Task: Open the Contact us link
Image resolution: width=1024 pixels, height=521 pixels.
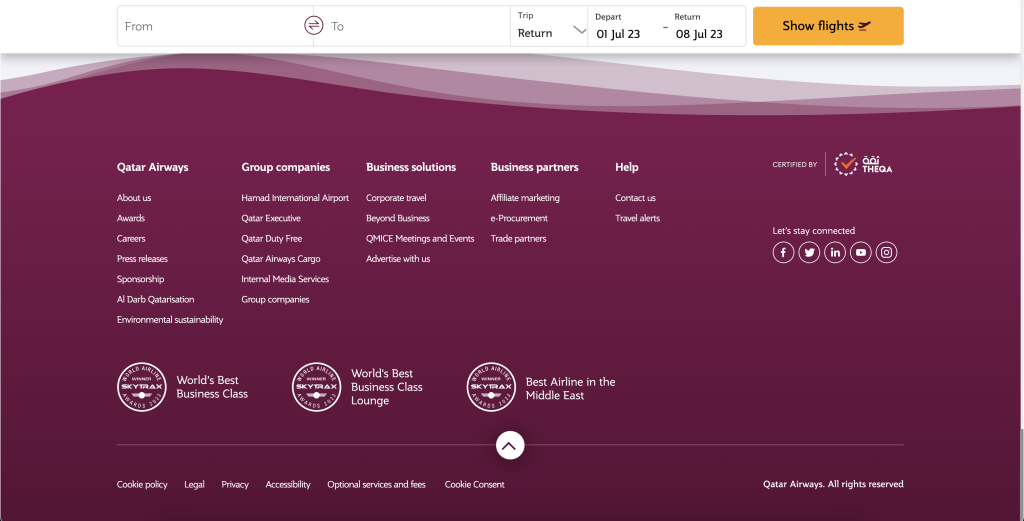Action: 635,198
